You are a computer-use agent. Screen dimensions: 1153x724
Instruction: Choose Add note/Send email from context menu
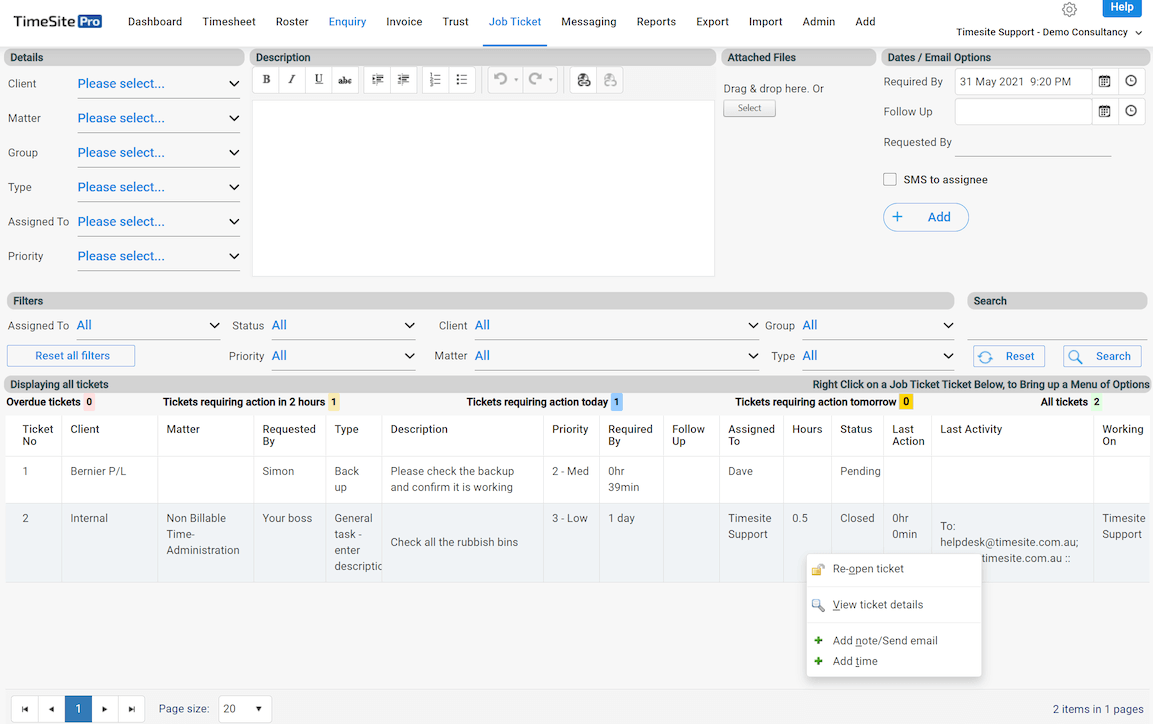pyautogui.click(x=894, y=641)
